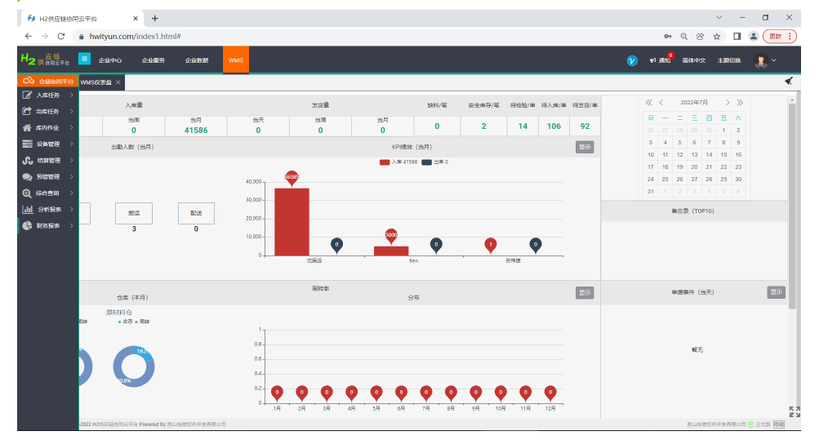Click the 预警管理 chat bubbles icon
This screenshot has height=444, width=828.
point(27,177)
